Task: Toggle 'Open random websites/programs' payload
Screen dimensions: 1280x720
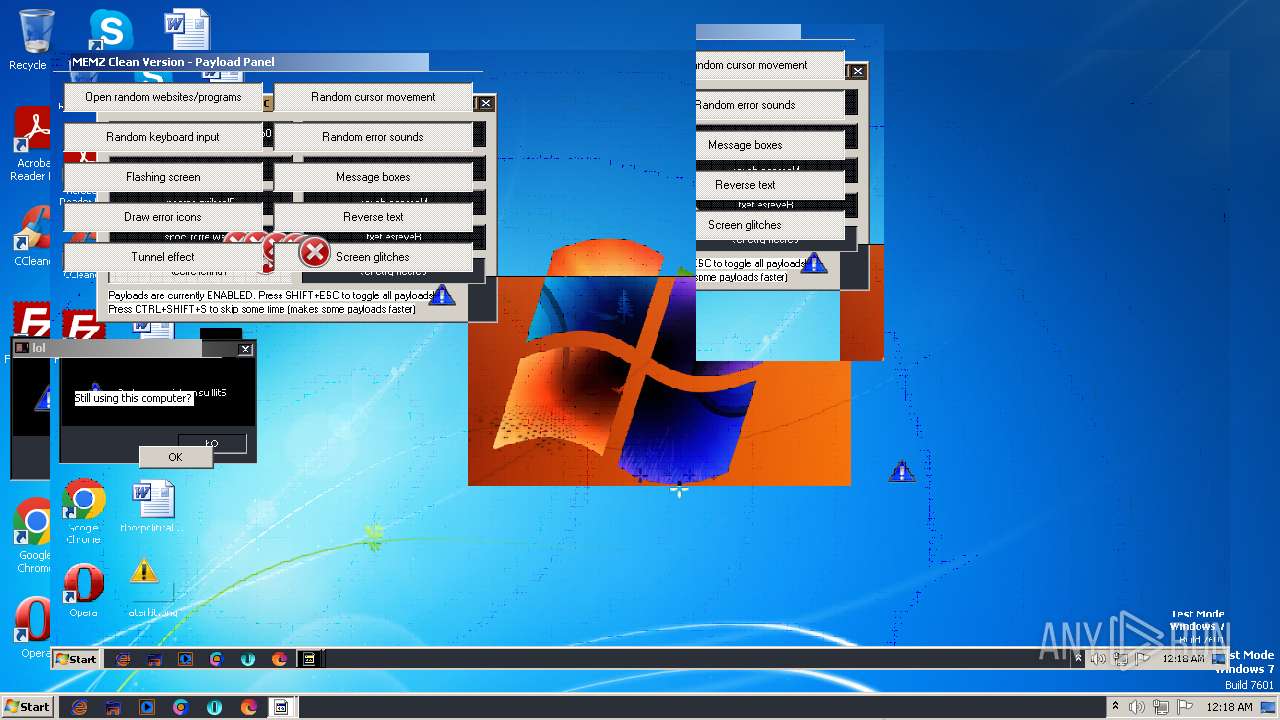Action: (x=163, y=97)
